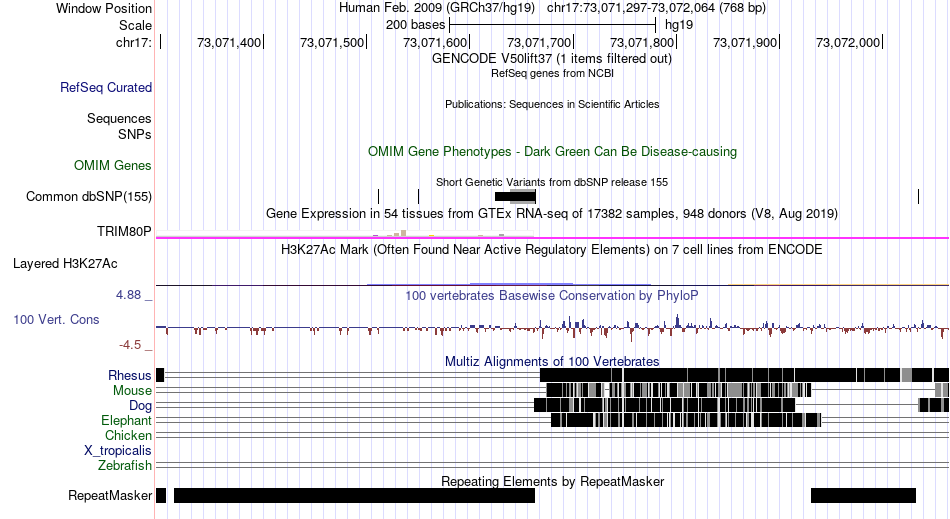Select the Common dbSNP(155) track label
The width and height of the screenshot is (950, 519).
coord(89,196)
